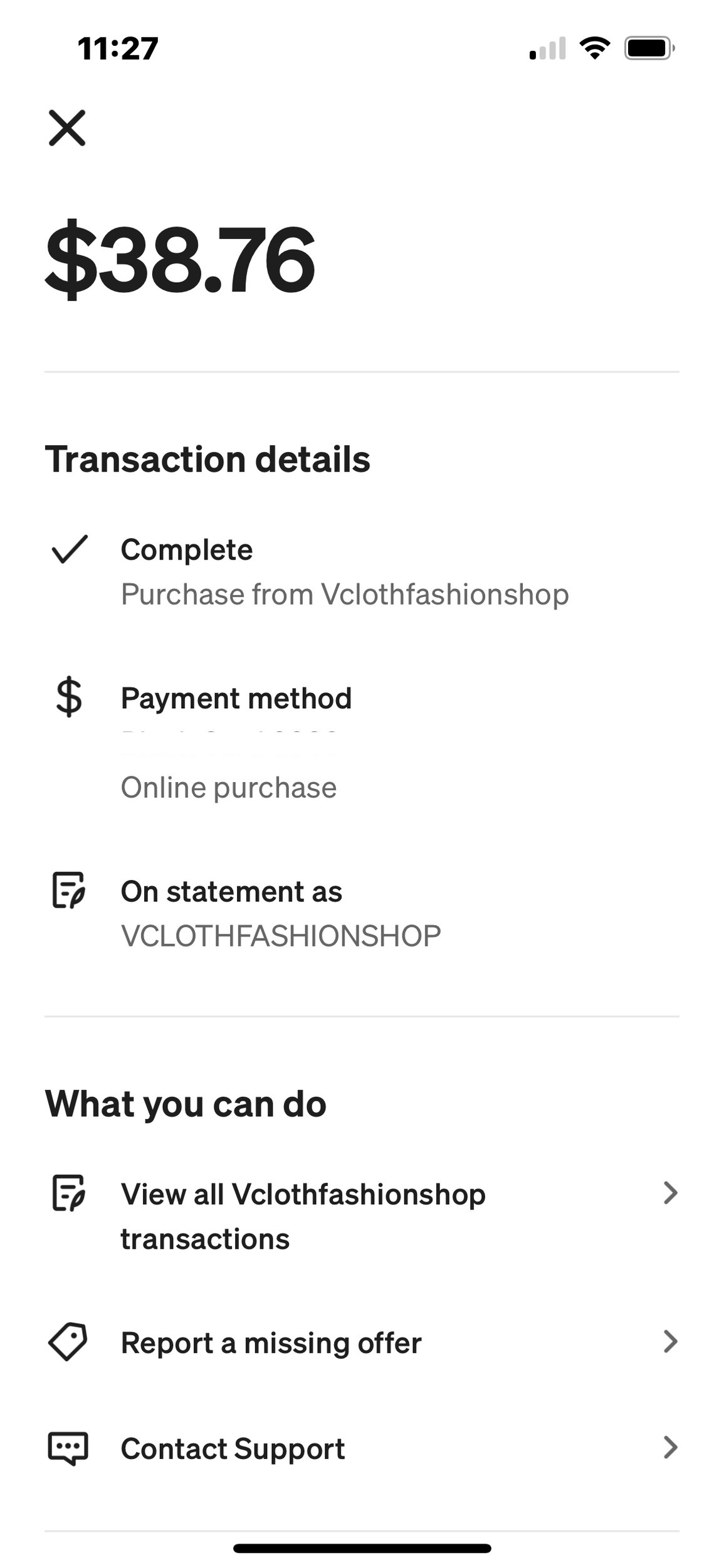Tap the Contact Support chat bubble icon
This screenshot has height=1568, width=724.
68,1448
